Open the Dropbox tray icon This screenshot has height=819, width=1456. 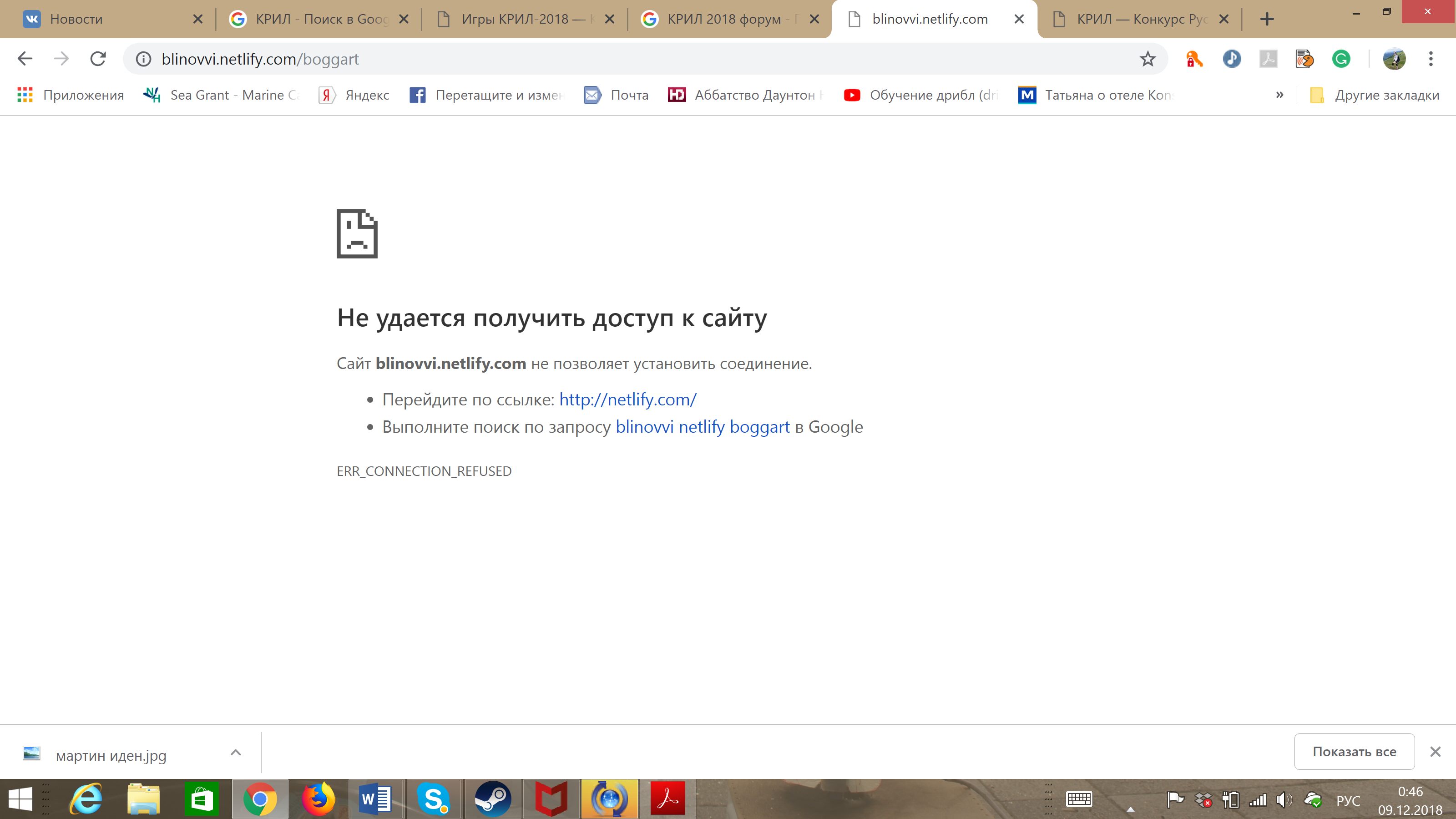(x=1203, y=800)
